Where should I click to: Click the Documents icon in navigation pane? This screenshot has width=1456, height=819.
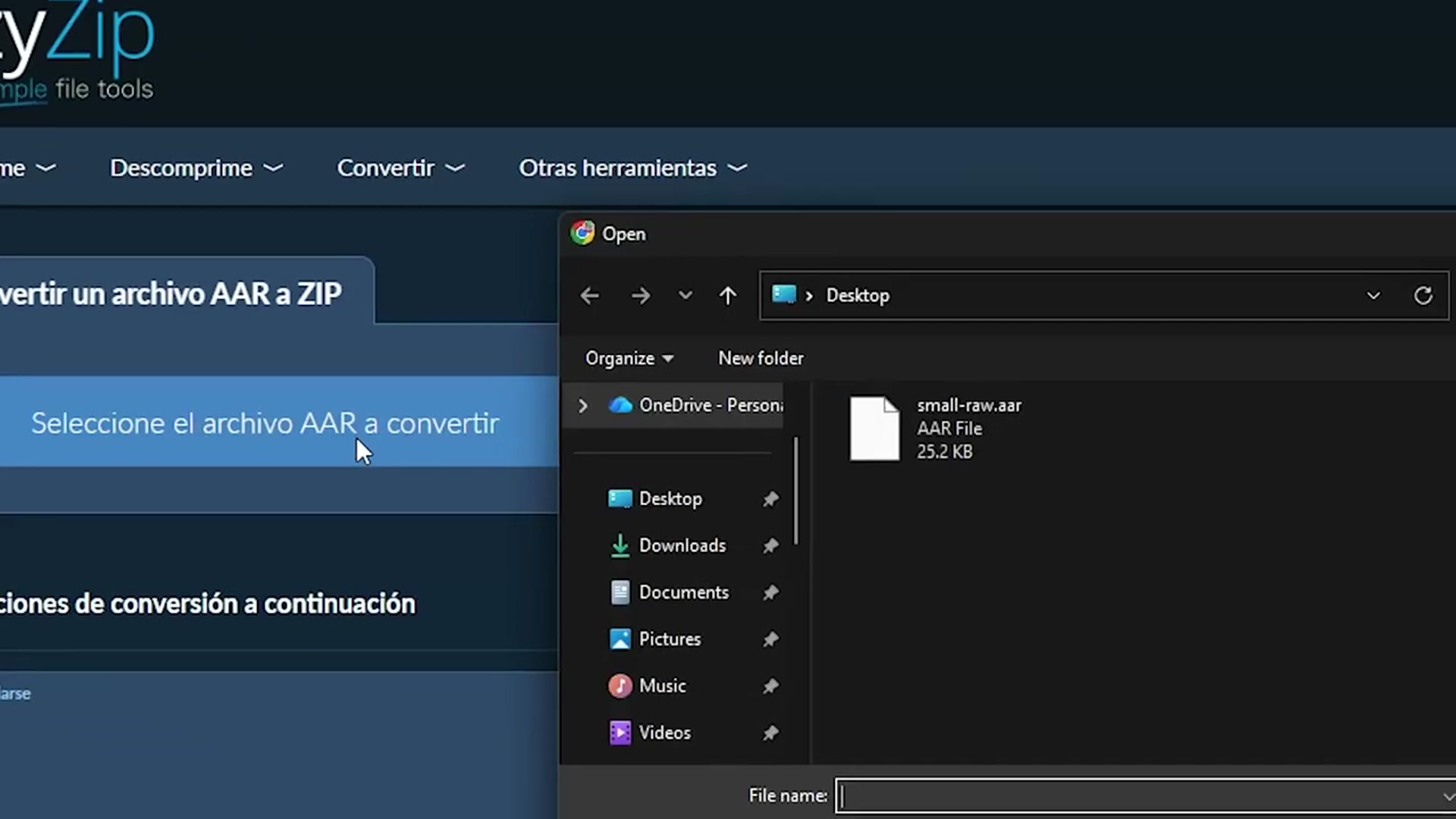click(x=620, y=592)
